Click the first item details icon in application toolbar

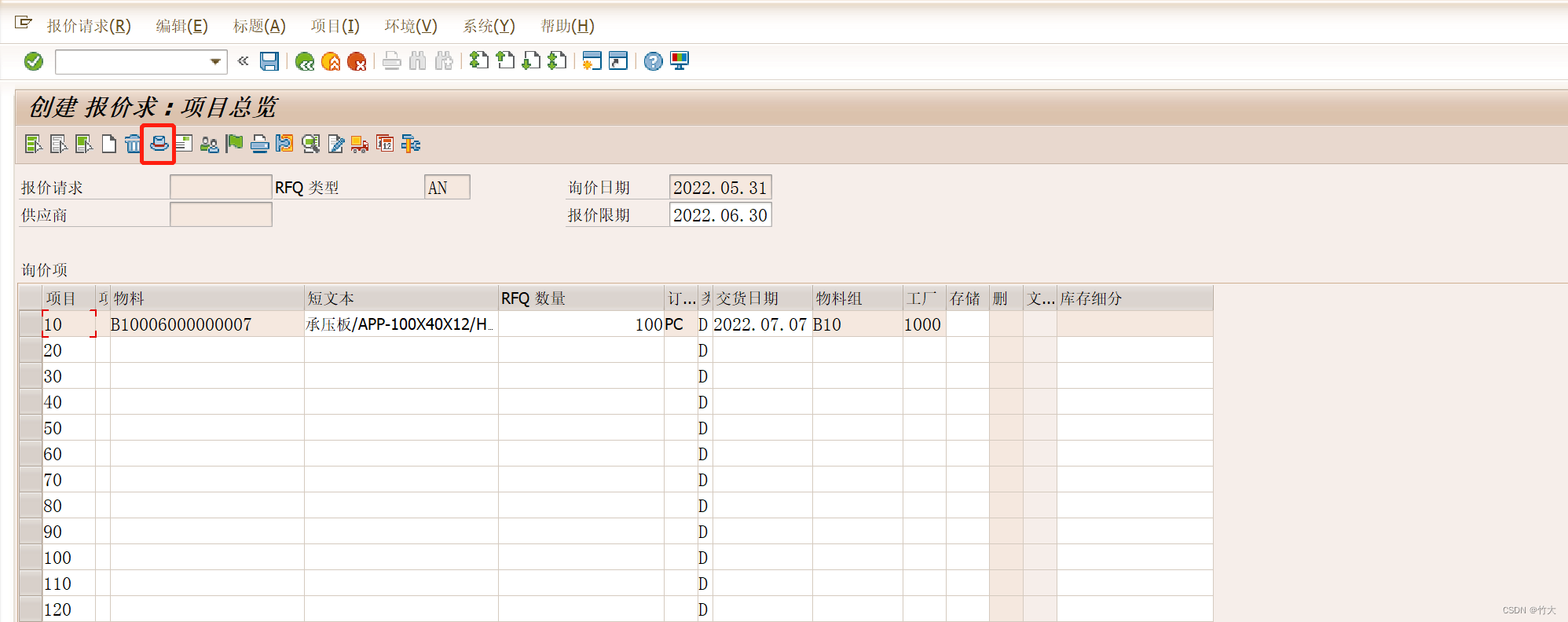(x=33, y=144)
